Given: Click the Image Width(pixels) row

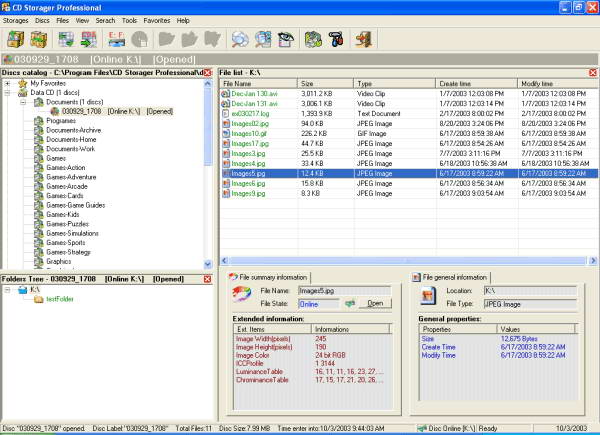Looking at the screenshot, I should click(313, 339).
